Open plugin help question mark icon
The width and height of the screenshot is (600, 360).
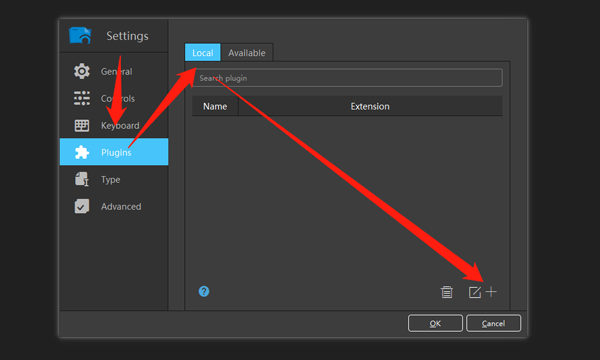point(204,292)
